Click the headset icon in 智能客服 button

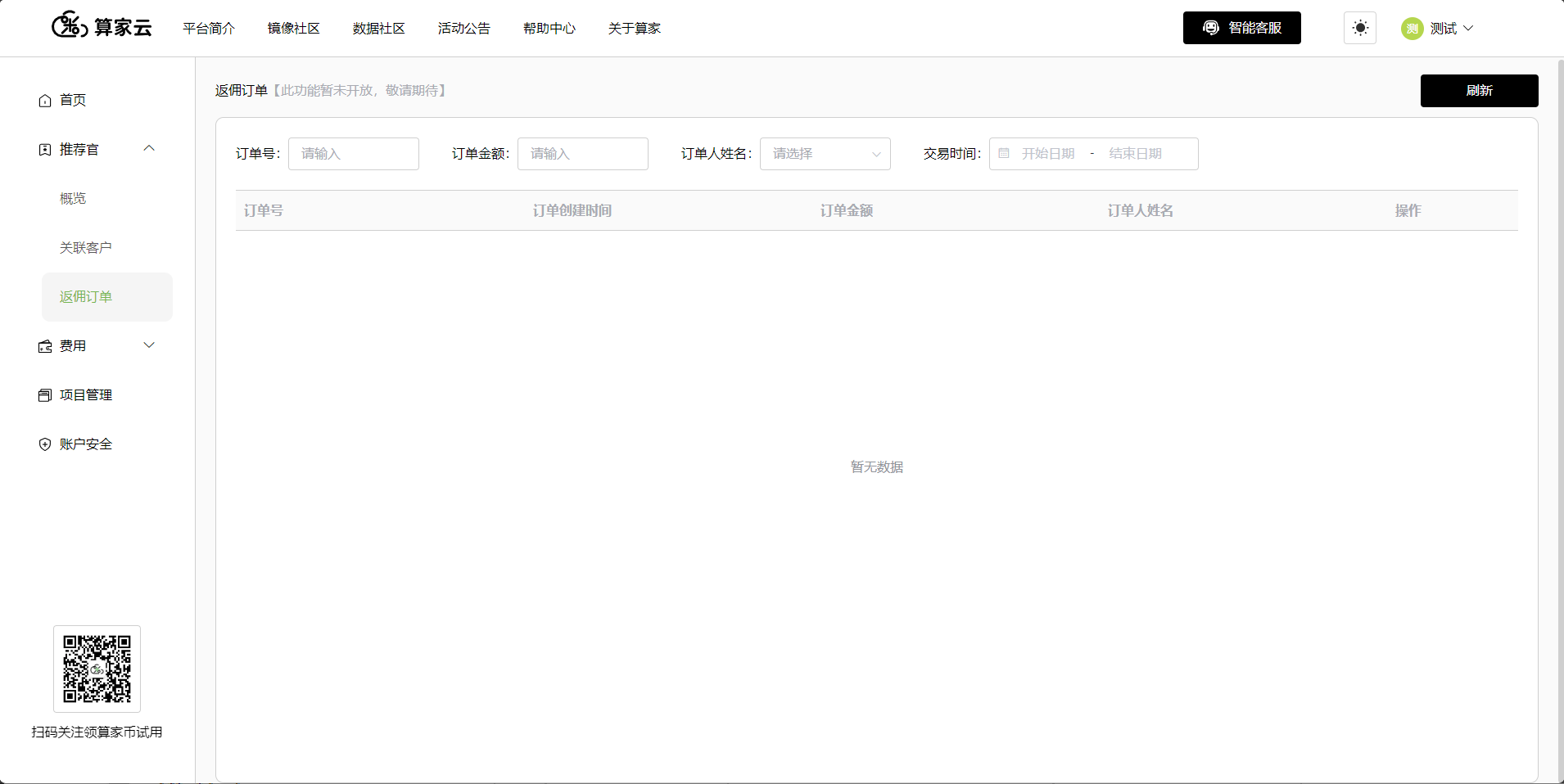1211,28
